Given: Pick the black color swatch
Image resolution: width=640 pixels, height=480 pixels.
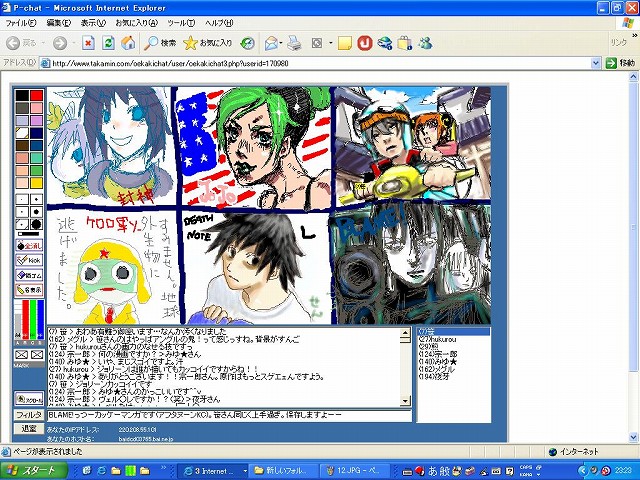Looking at the screenshot, I should tap(22, 96).
